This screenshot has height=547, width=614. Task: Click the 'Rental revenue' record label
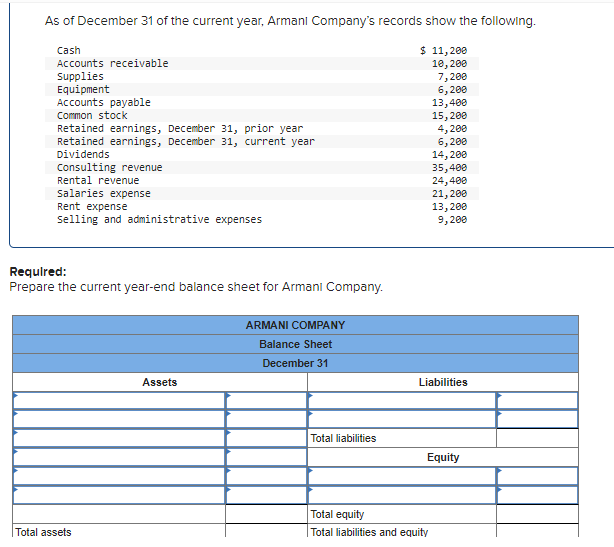click(x=98, y=181)
